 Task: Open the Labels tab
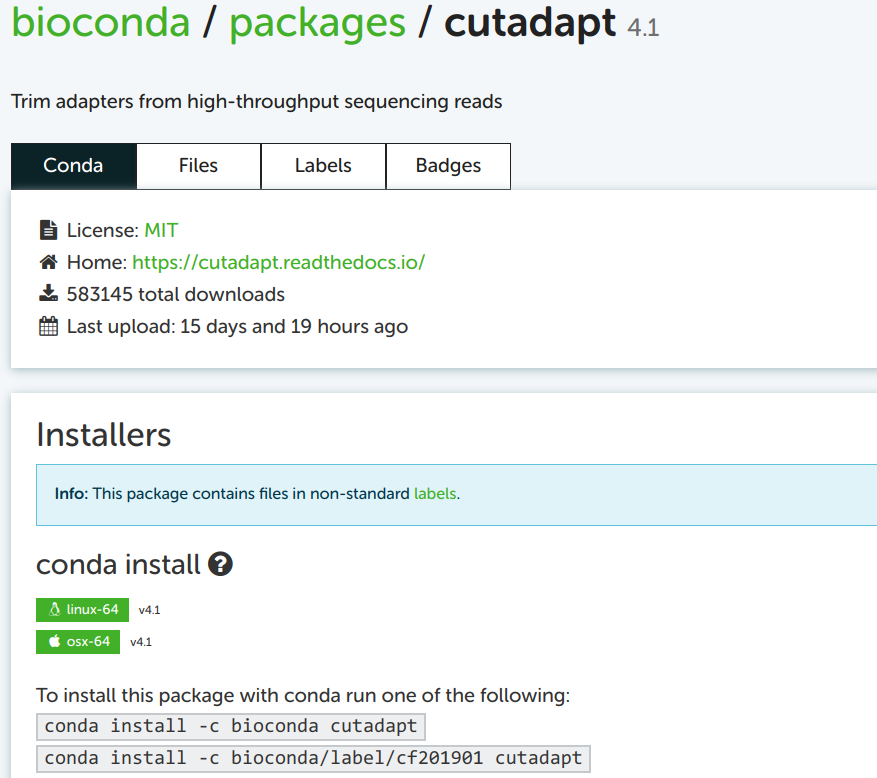click(x=323, y=166)
